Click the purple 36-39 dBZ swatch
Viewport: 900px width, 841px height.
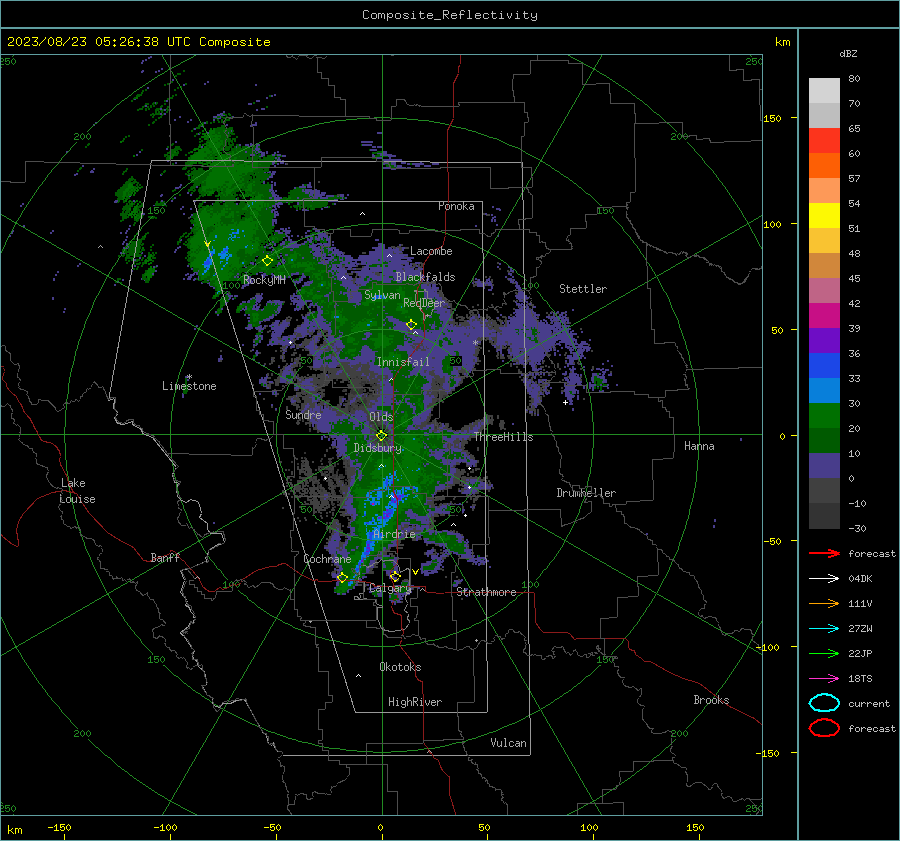click(824, 341)
